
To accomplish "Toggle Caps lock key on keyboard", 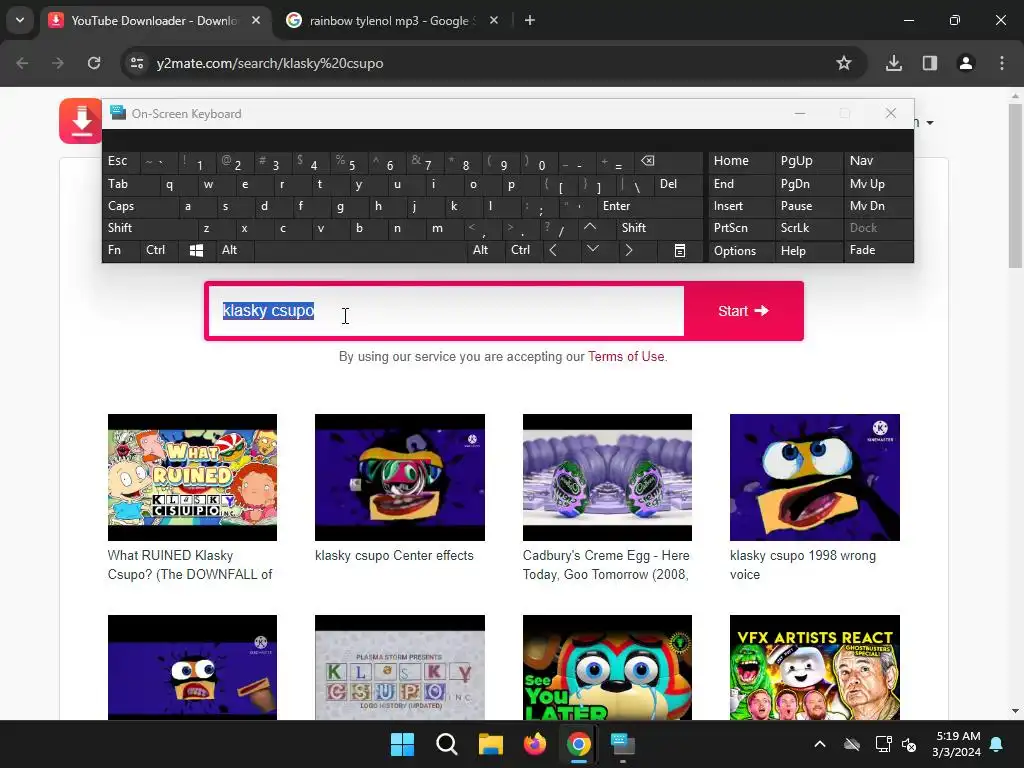I will point(140,206).
